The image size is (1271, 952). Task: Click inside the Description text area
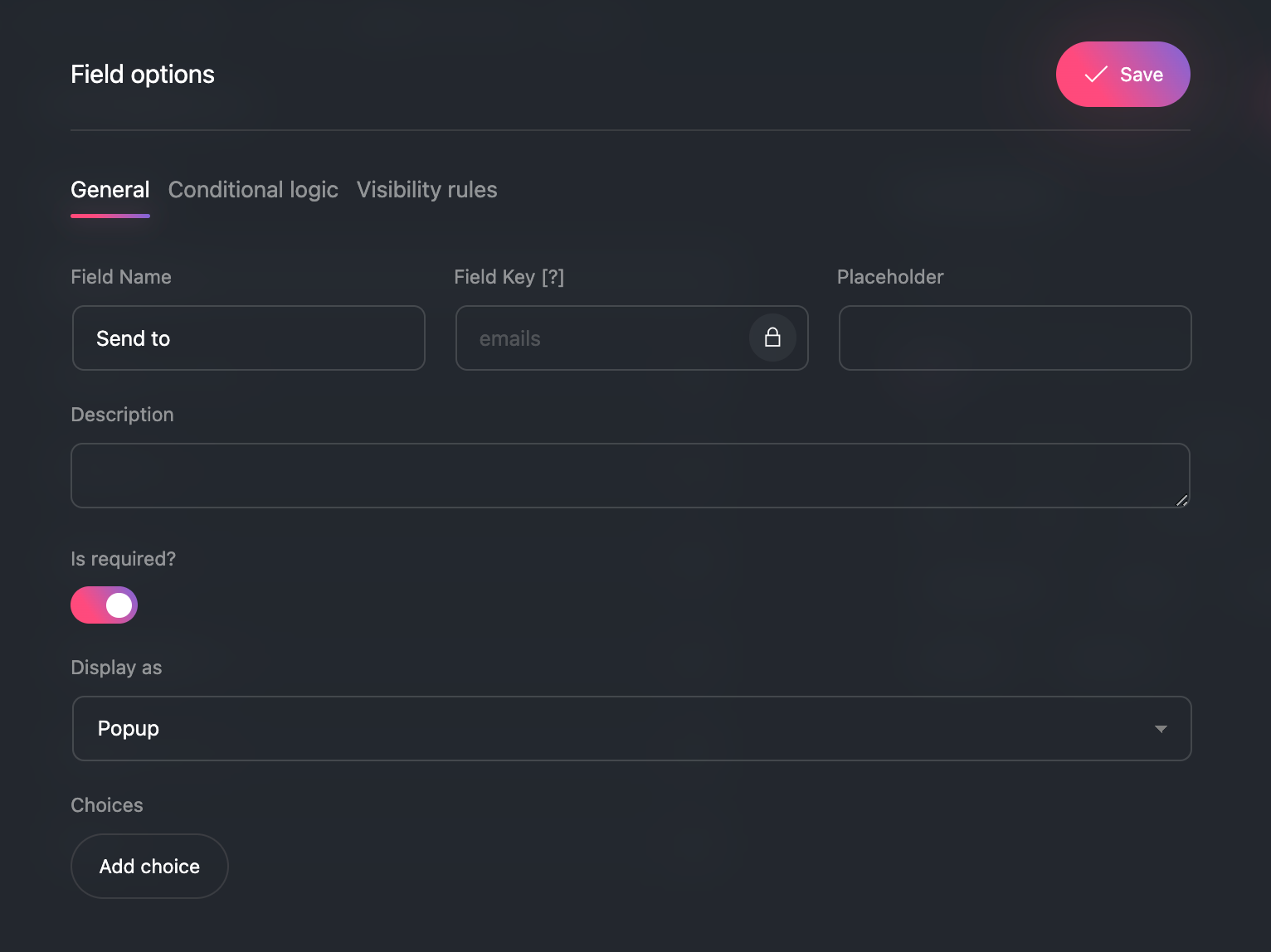click(631, 475)
